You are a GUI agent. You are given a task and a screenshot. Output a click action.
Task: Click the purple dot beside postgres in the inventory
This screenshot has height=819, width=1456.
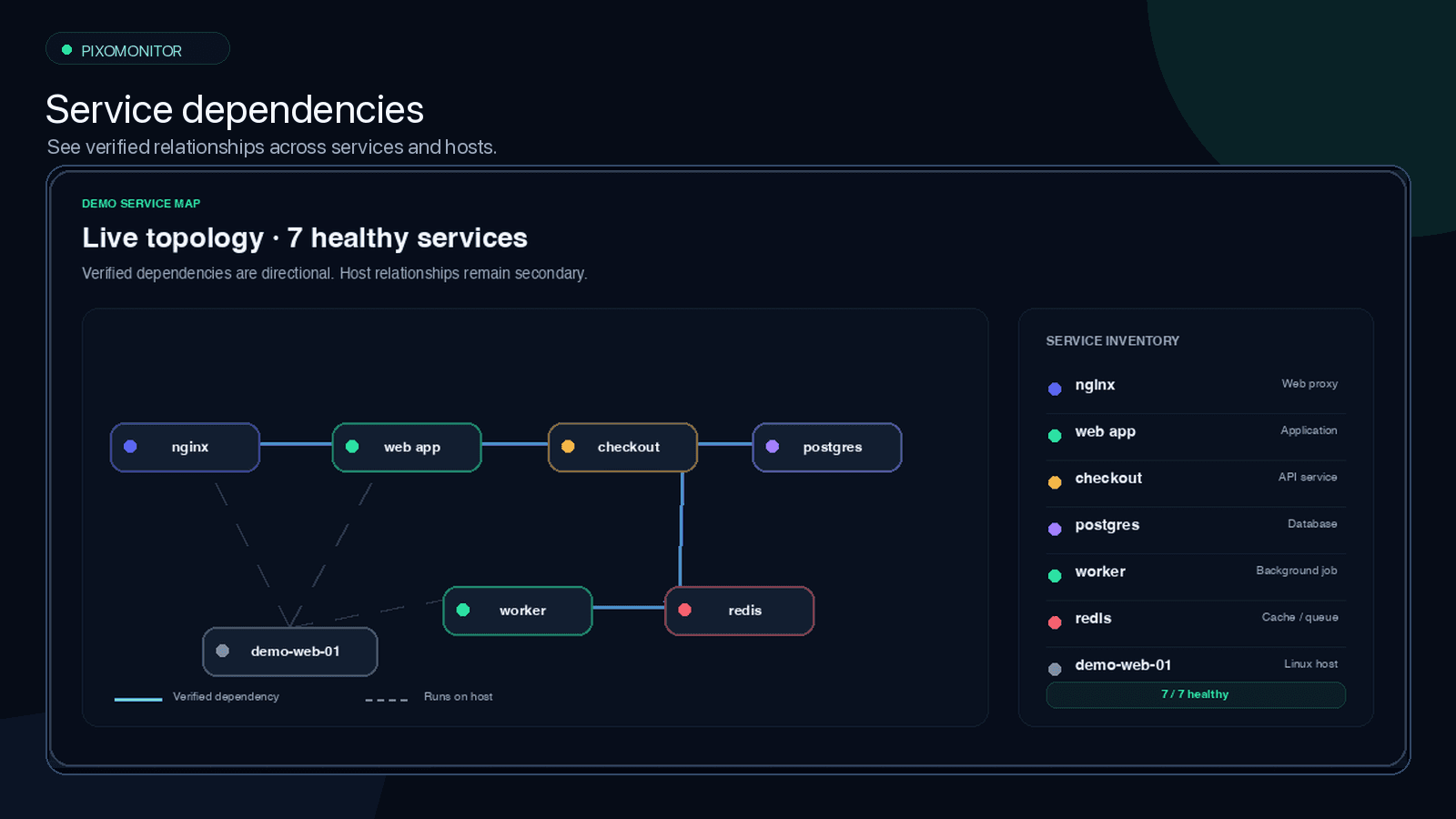point(1055,529)
